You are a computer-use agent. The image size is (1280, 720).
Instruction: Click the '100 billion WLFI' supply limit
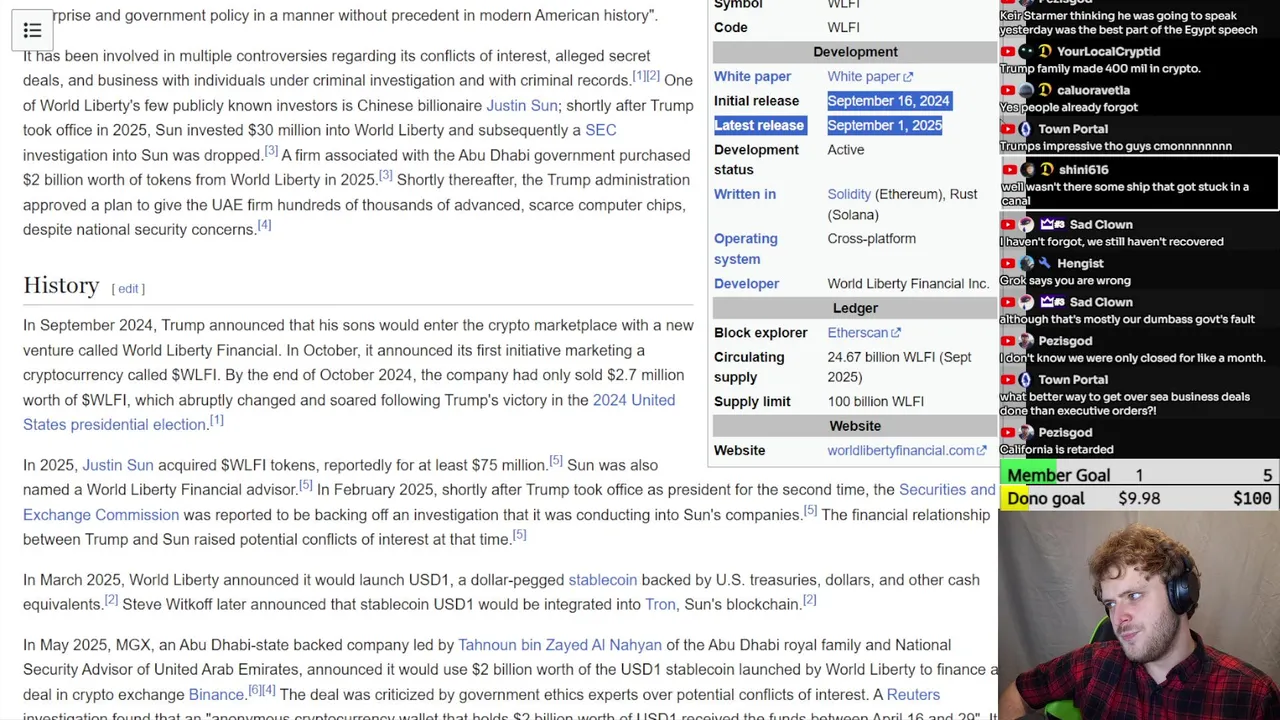point(876,402)
